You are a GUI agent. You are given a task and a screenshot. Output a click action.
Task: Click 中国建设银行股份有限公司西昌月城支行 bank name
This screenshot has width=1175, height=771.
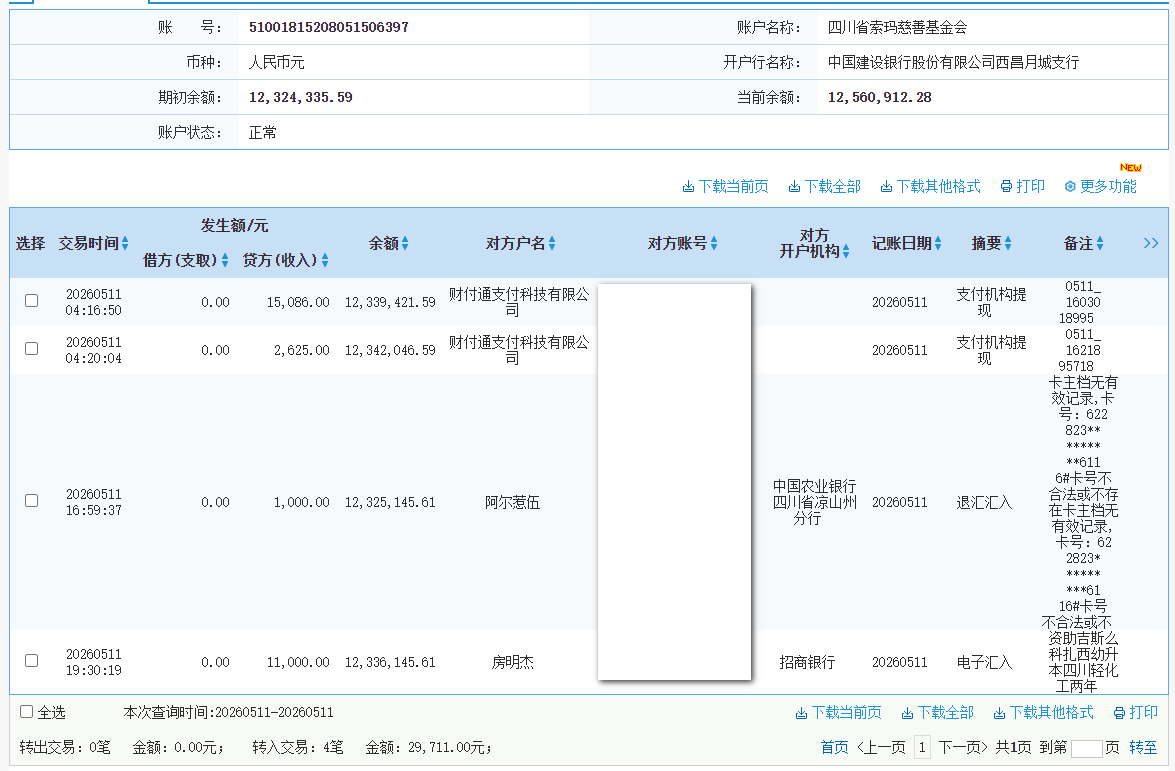point(953,62)
